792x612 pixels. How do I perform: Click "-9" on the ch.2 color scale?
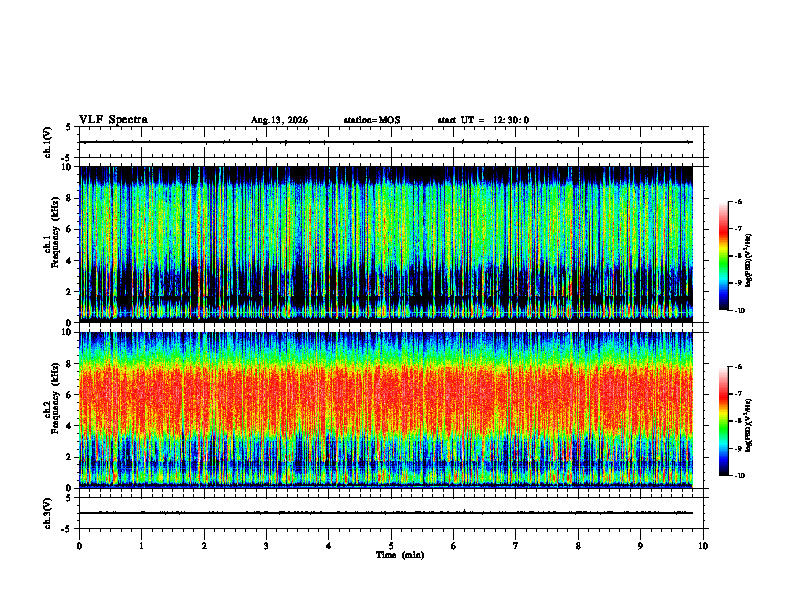(738, 448)
